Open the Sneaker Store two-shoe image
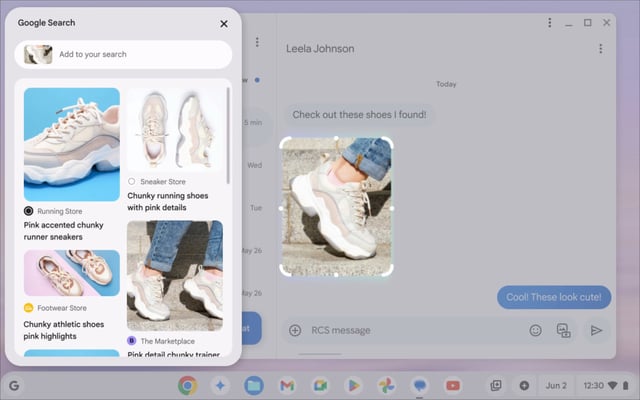Viewport: 640px width, 400px height. point(175,130)
